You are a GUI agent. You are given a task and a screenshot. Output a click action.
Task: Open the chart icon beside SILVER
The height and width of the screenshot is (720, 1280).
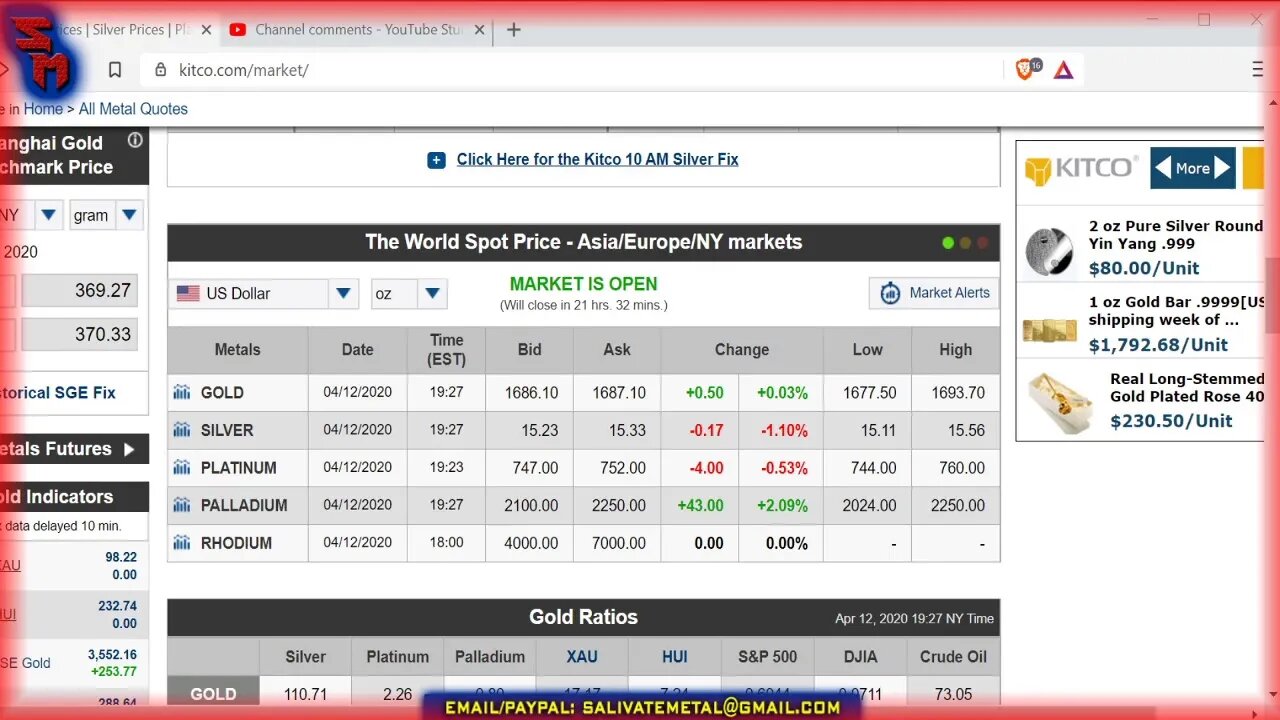(181, 430)
